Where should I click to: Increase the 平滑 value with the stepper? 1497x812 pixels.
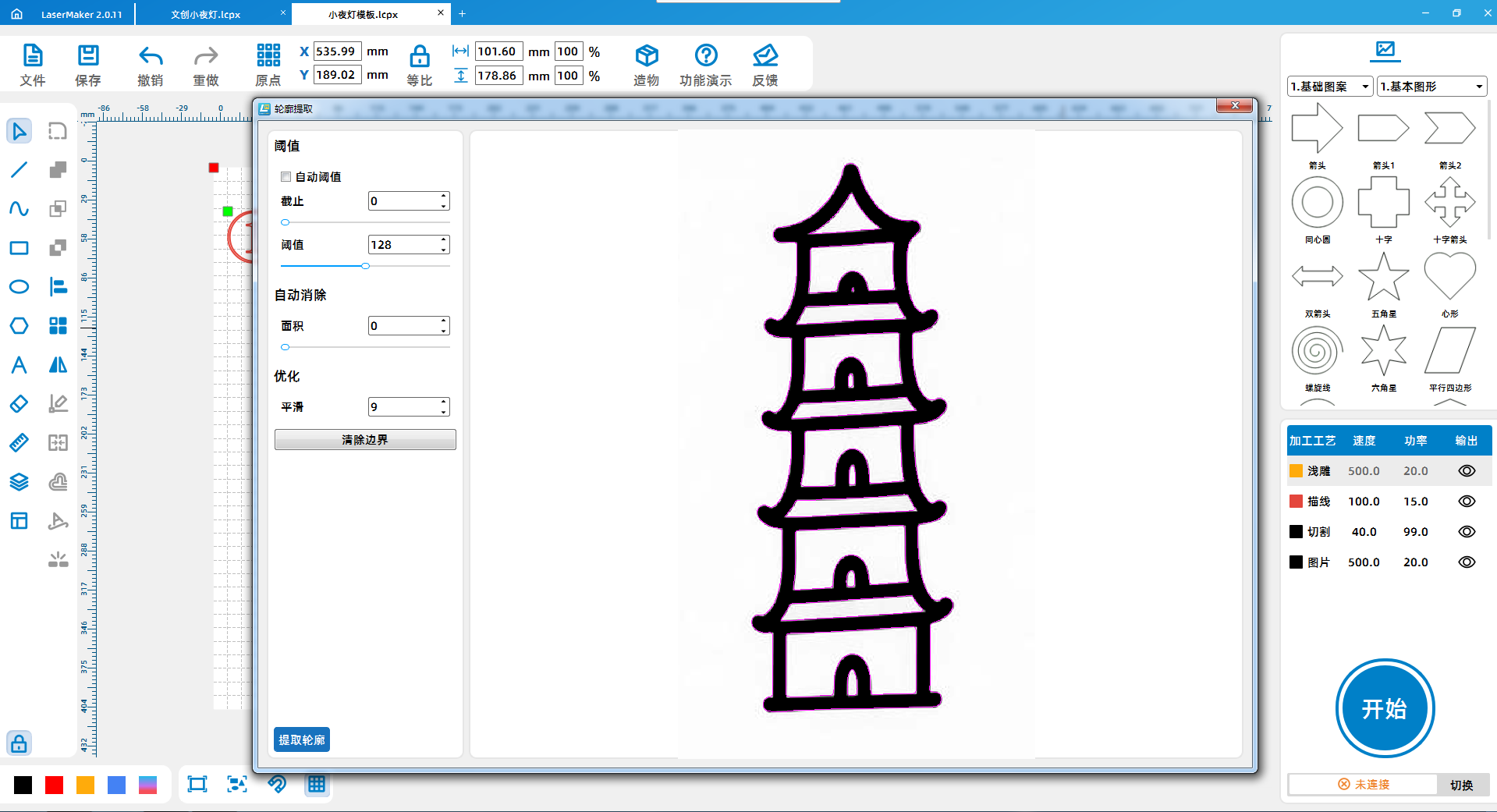(444, 402)
